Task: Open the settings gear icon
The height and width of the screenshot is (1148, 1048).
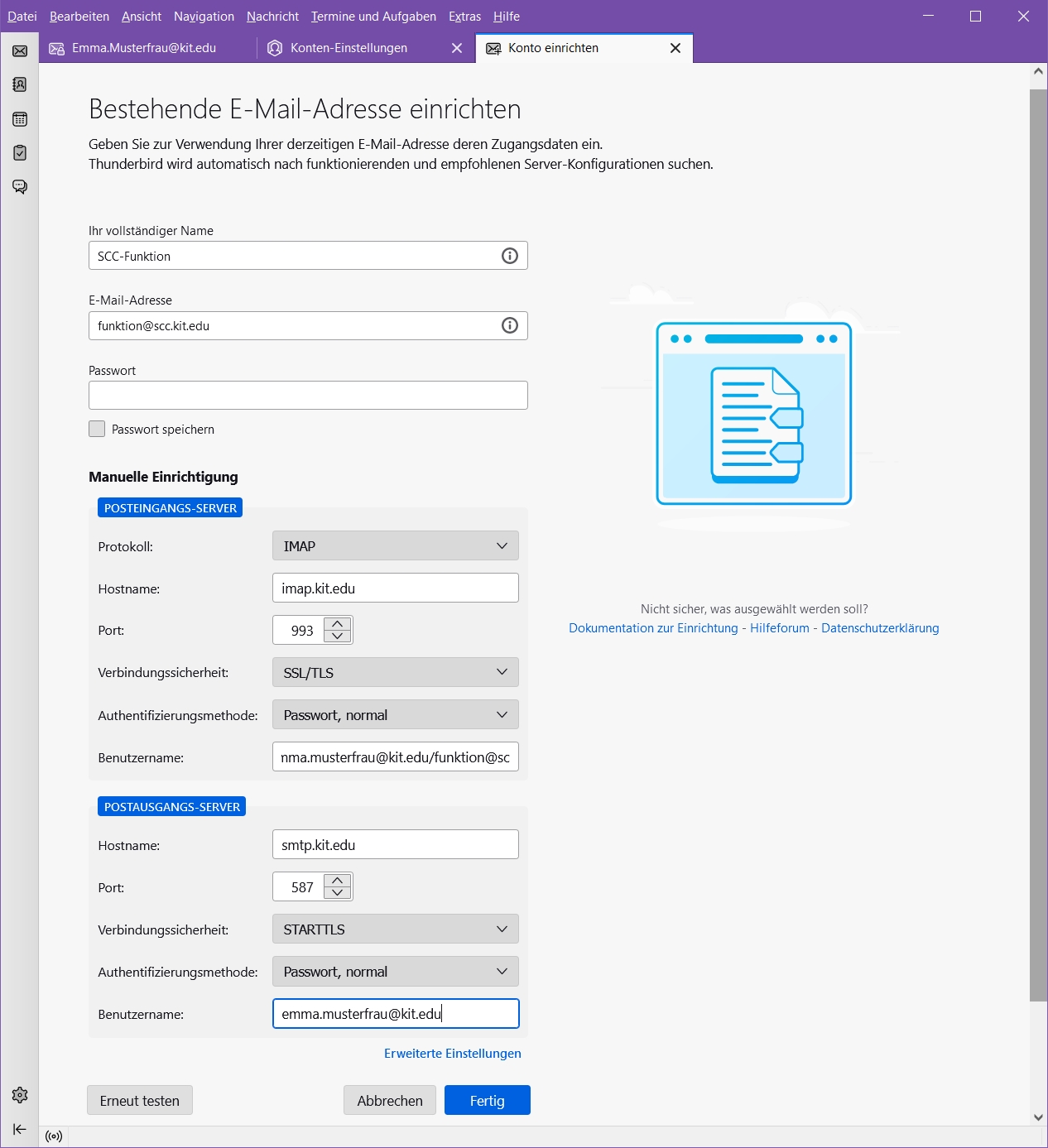Action: (x=20, y=1095)
